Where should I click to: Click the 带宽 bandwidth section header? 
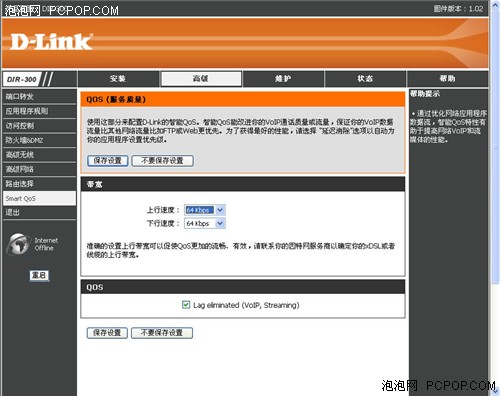click(x=243, y=184)
